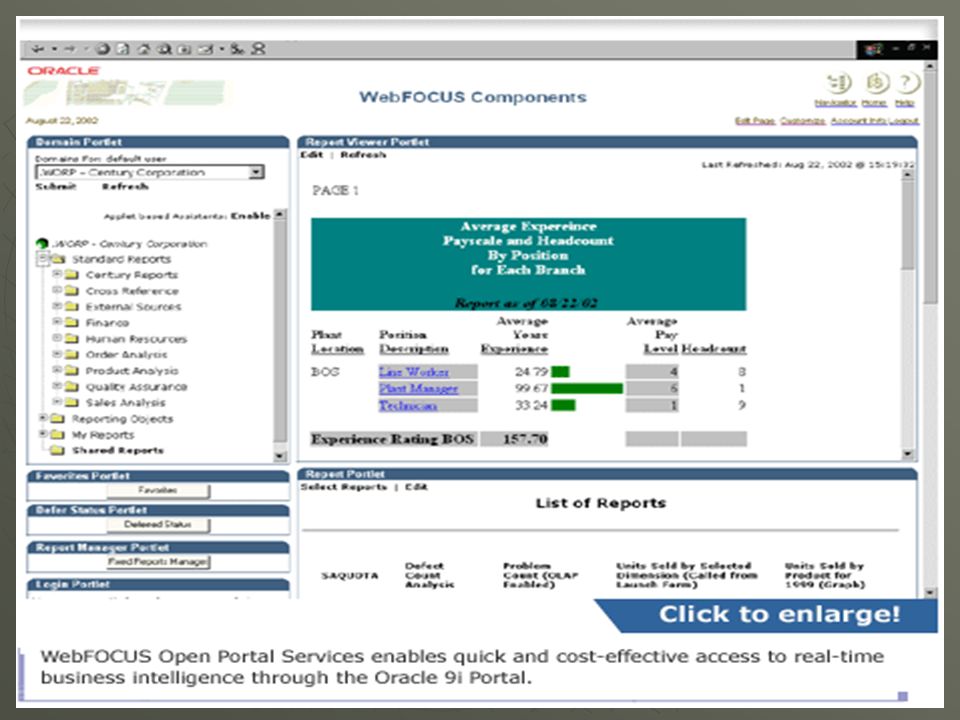
Task: Click the browser Stop icon
Action: coord(103,49)
